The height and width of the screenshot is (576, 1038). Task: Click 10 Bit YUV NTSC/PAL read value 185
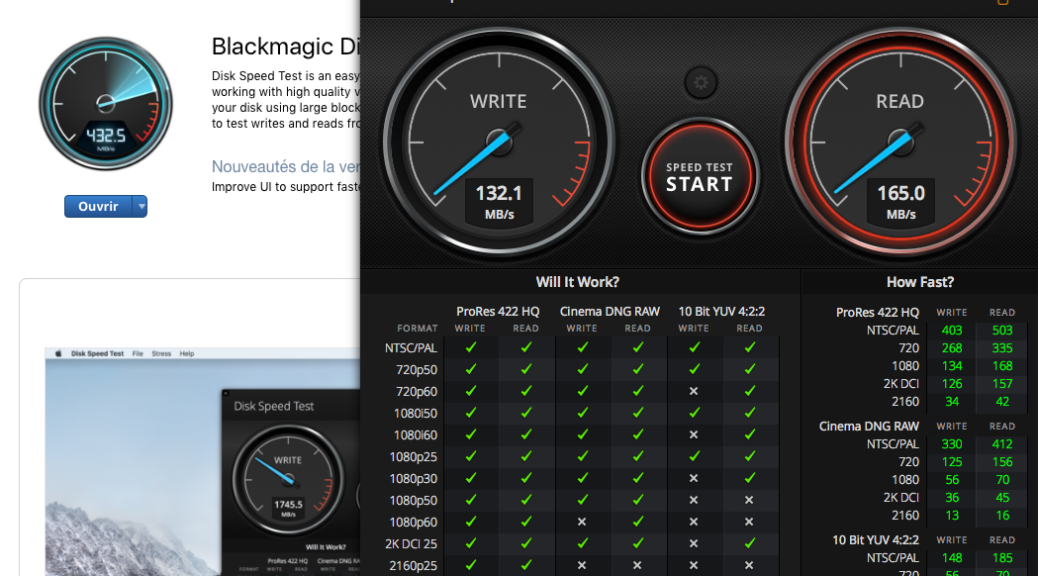(x=1002, y=558)
